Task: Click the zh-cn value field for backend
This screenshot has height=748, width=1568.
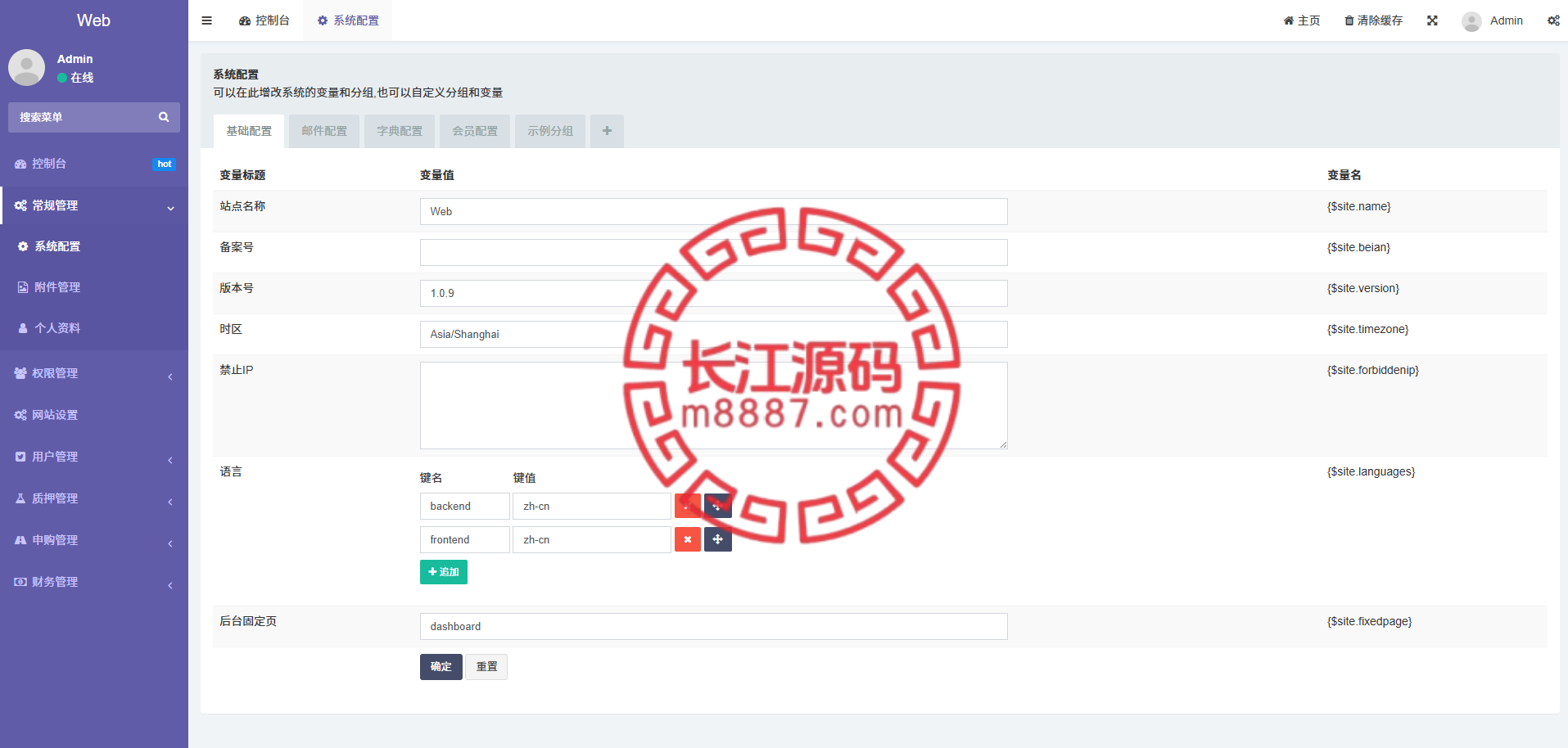Action: [x=592, y=506]
